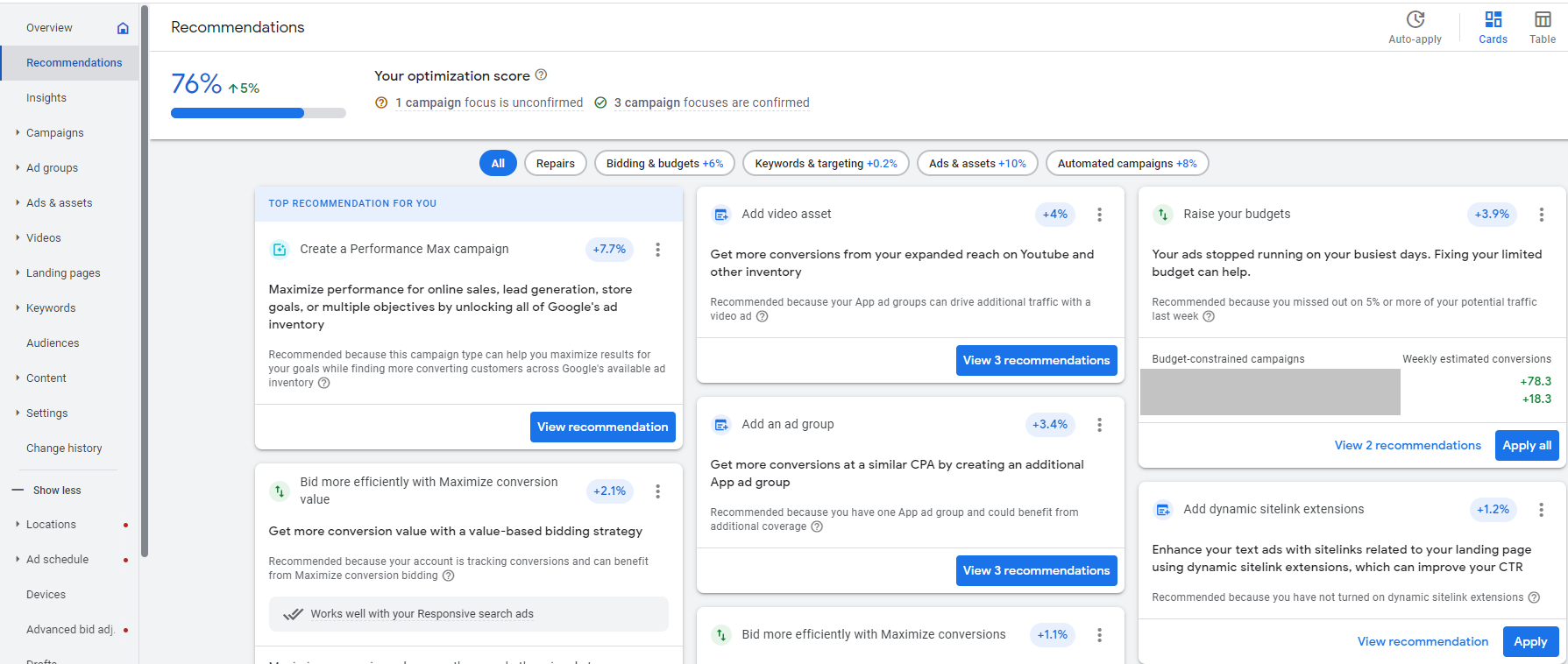This screenshot has height=664, width=1568.
Task: Click View 2 recommendations link
Action: pyautogui.click(x=1407, y=446)
